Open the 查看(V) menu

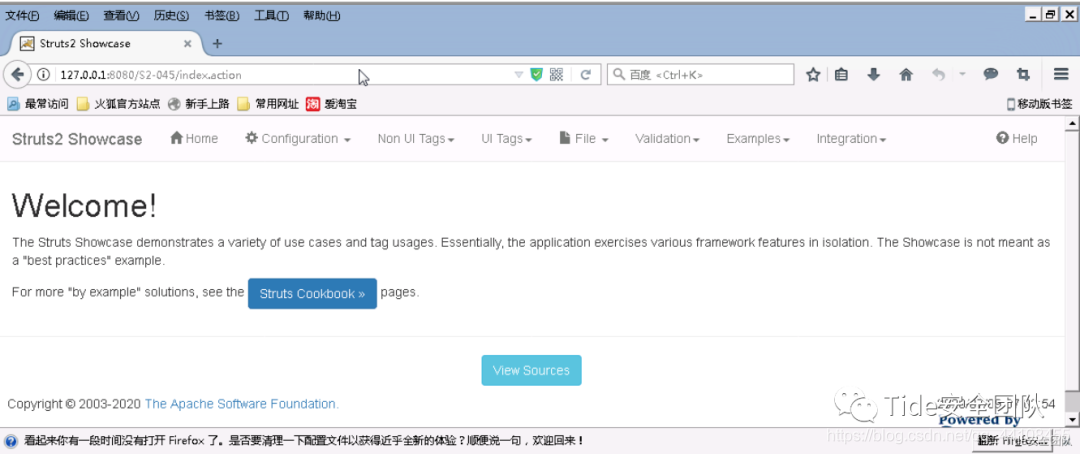(121, 15)
